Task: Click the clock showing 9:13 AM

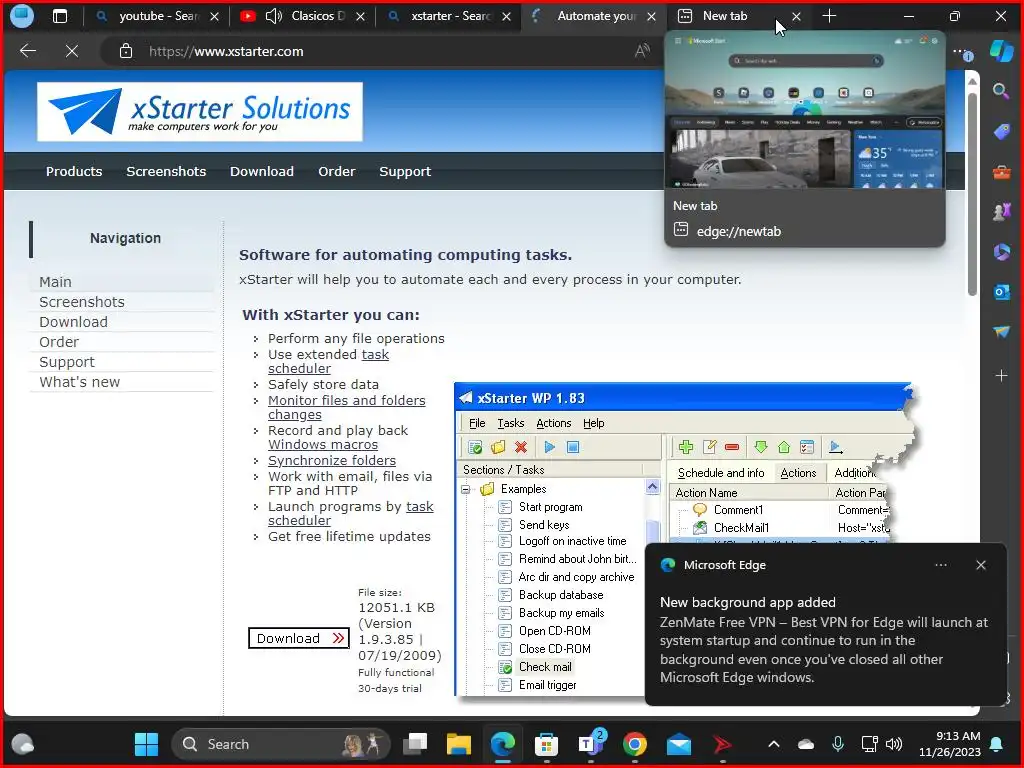Action: click(950, 744)
